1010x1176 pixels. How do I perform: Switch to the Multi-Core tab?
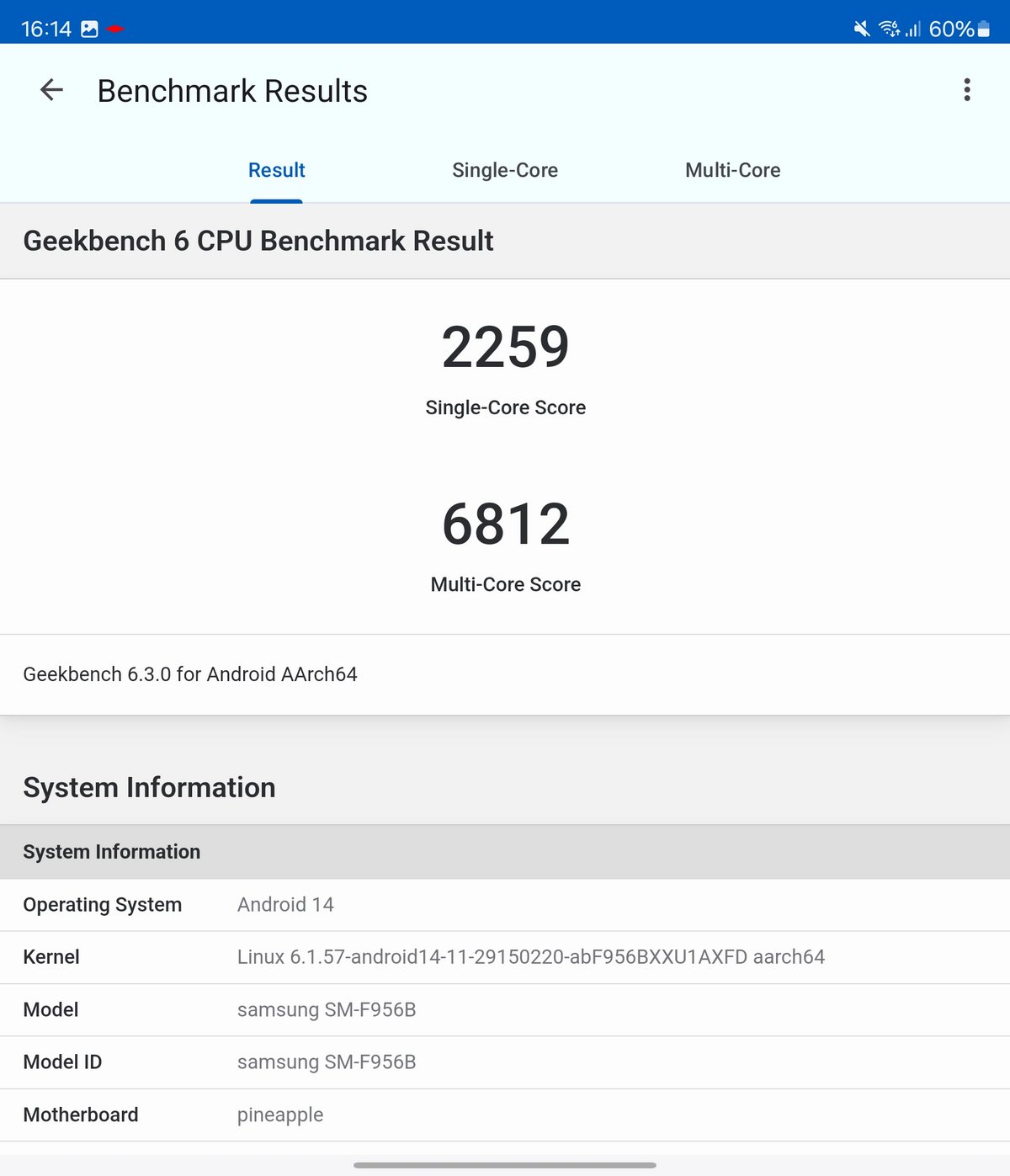732,170
